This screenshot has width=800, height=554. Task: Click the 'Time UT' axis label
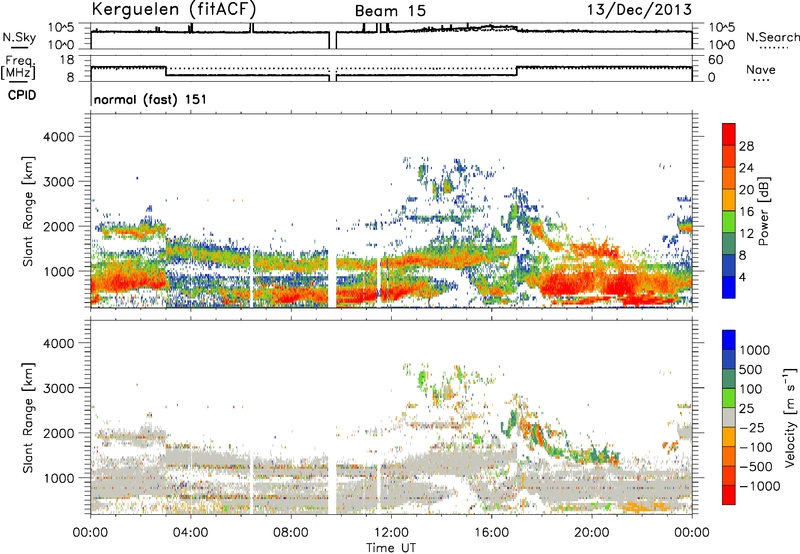(x=391, y=548)
